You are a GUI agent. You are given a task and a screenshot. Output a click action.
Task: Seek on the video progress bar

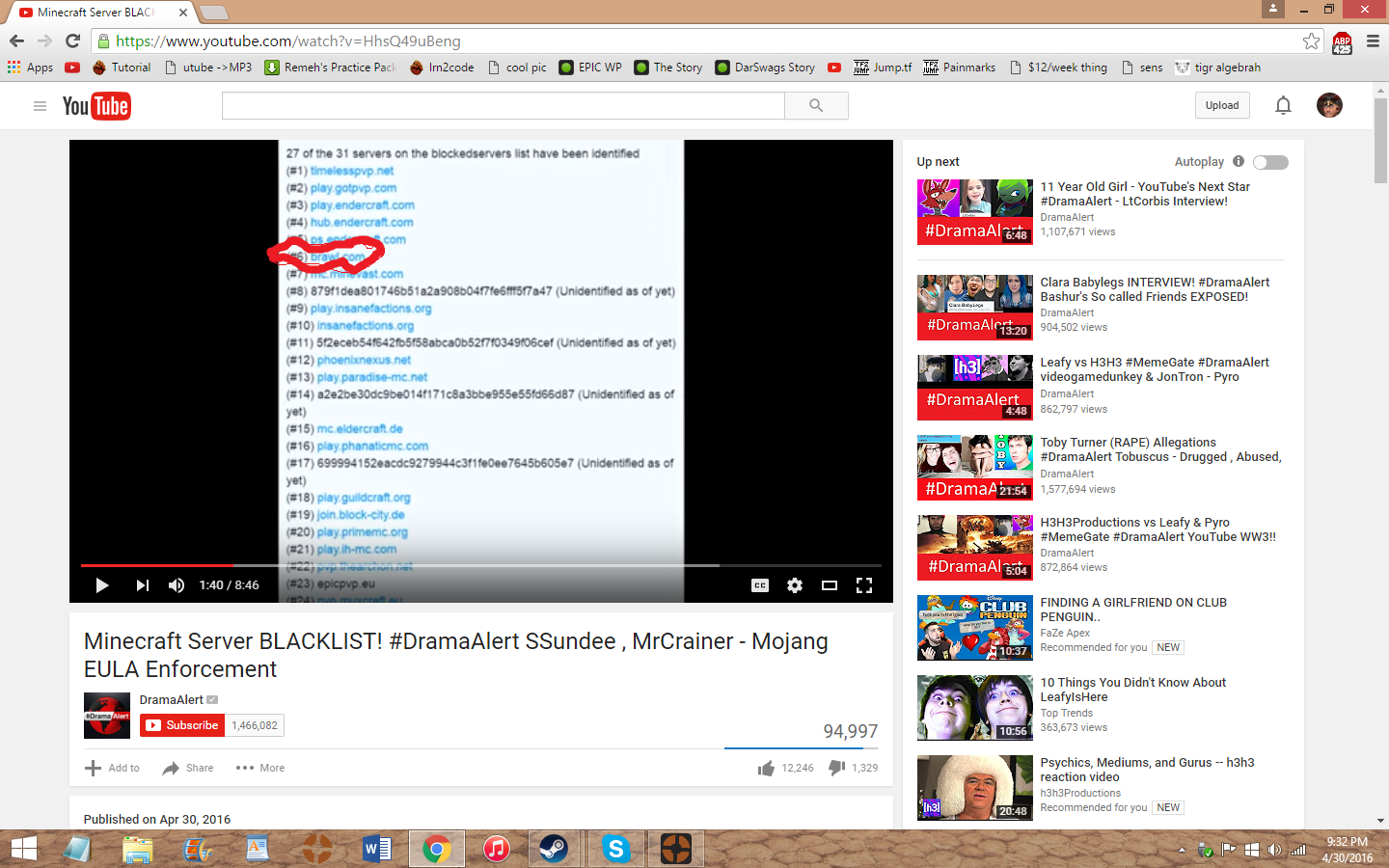click(482, 565)
